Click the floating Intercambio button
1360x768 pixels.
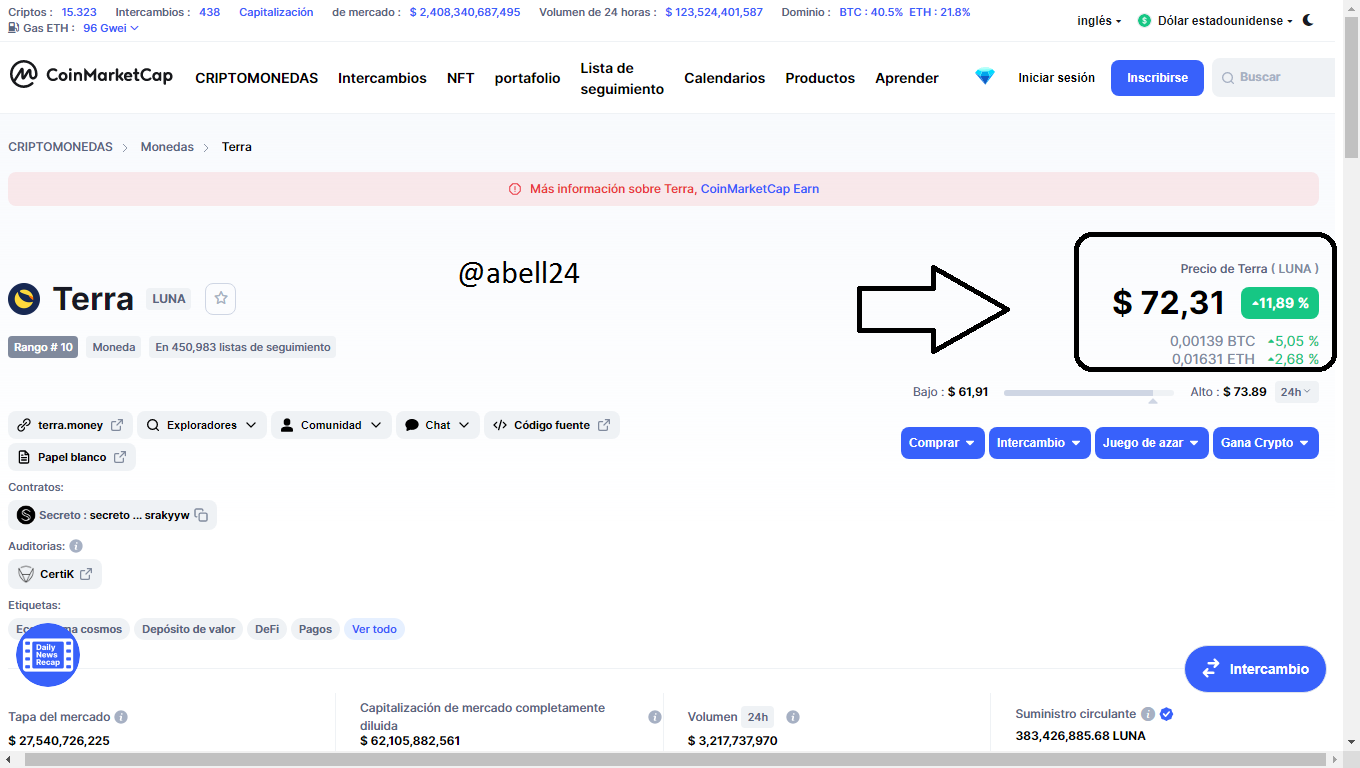(x=1255, y=669)
